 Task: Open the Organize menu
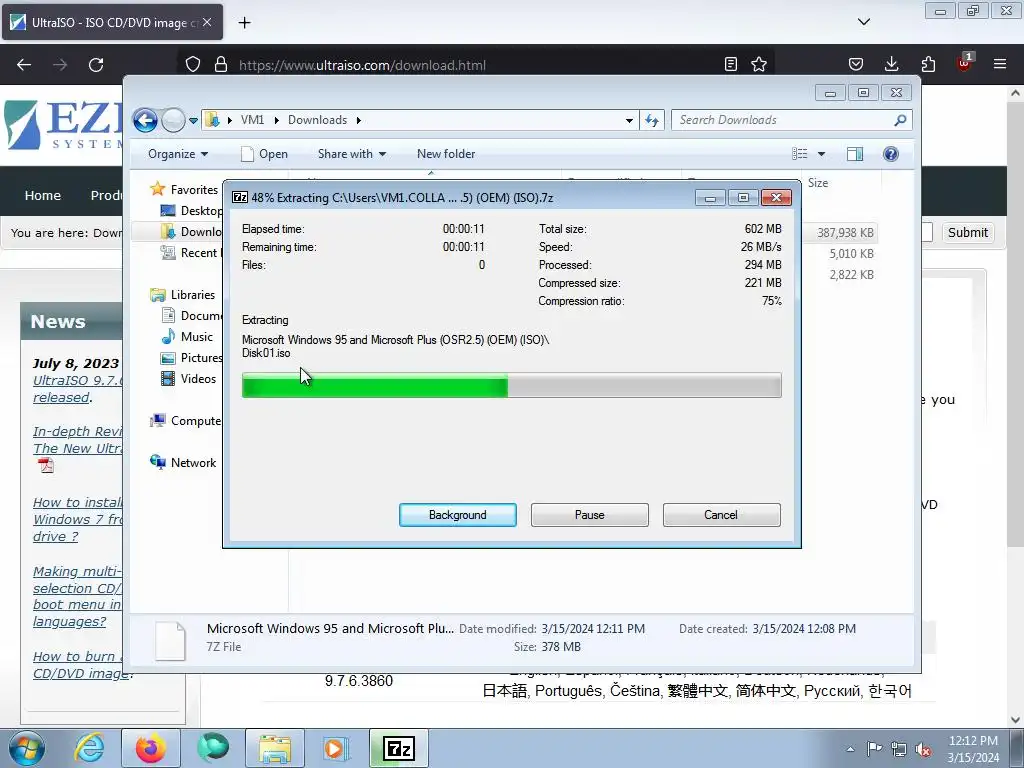pyautogui.click(x=178, y=154)
